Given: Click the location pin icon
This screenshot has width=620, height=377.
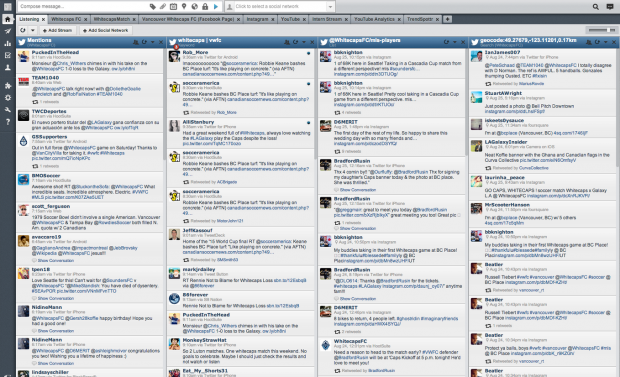Looking at the screenshot, I should (184, 6).
